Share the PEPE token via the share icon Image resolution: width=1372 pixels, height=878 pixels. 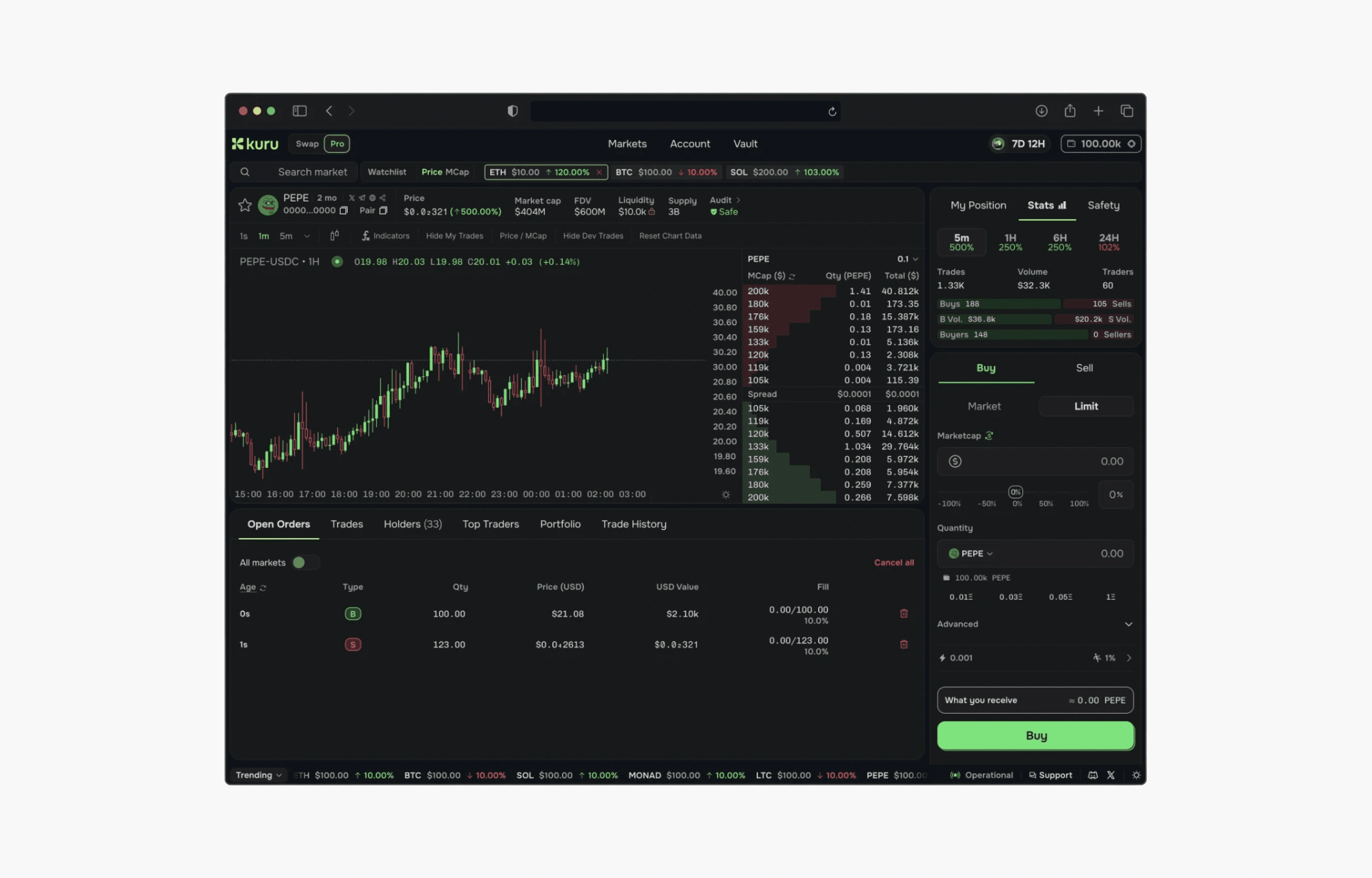click(383, 198)
